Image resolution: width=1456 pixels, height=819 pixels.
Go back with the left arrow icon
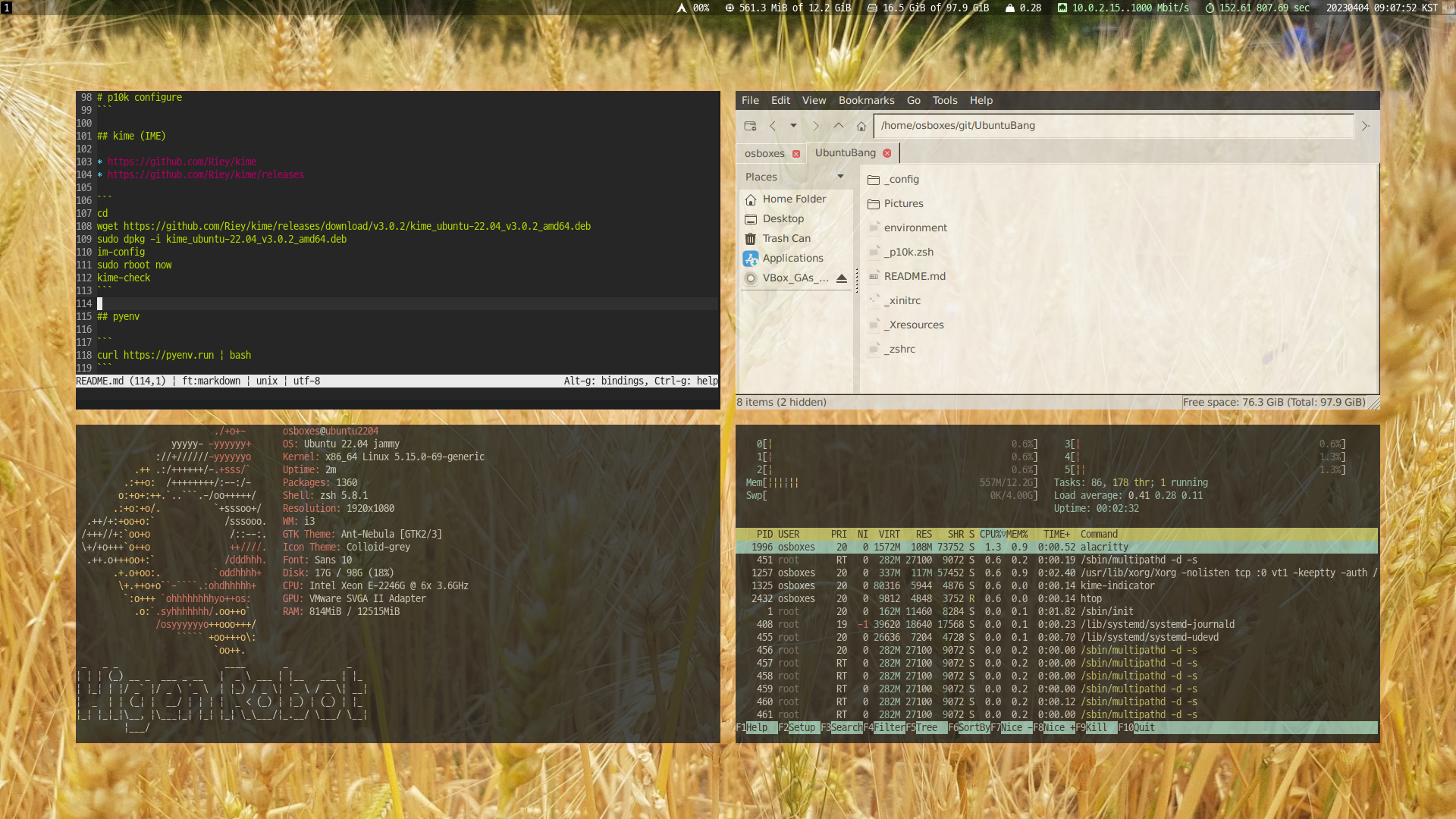pos(773,126)
